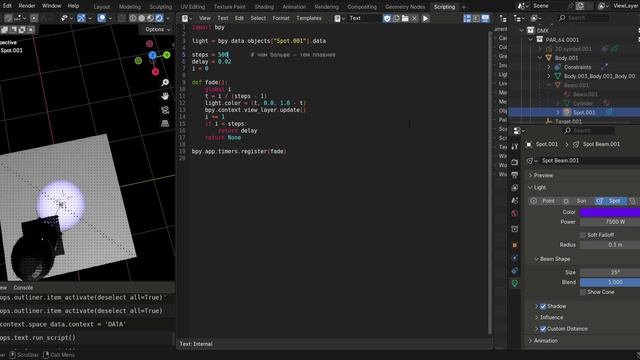Open the Window top menu

51,6
